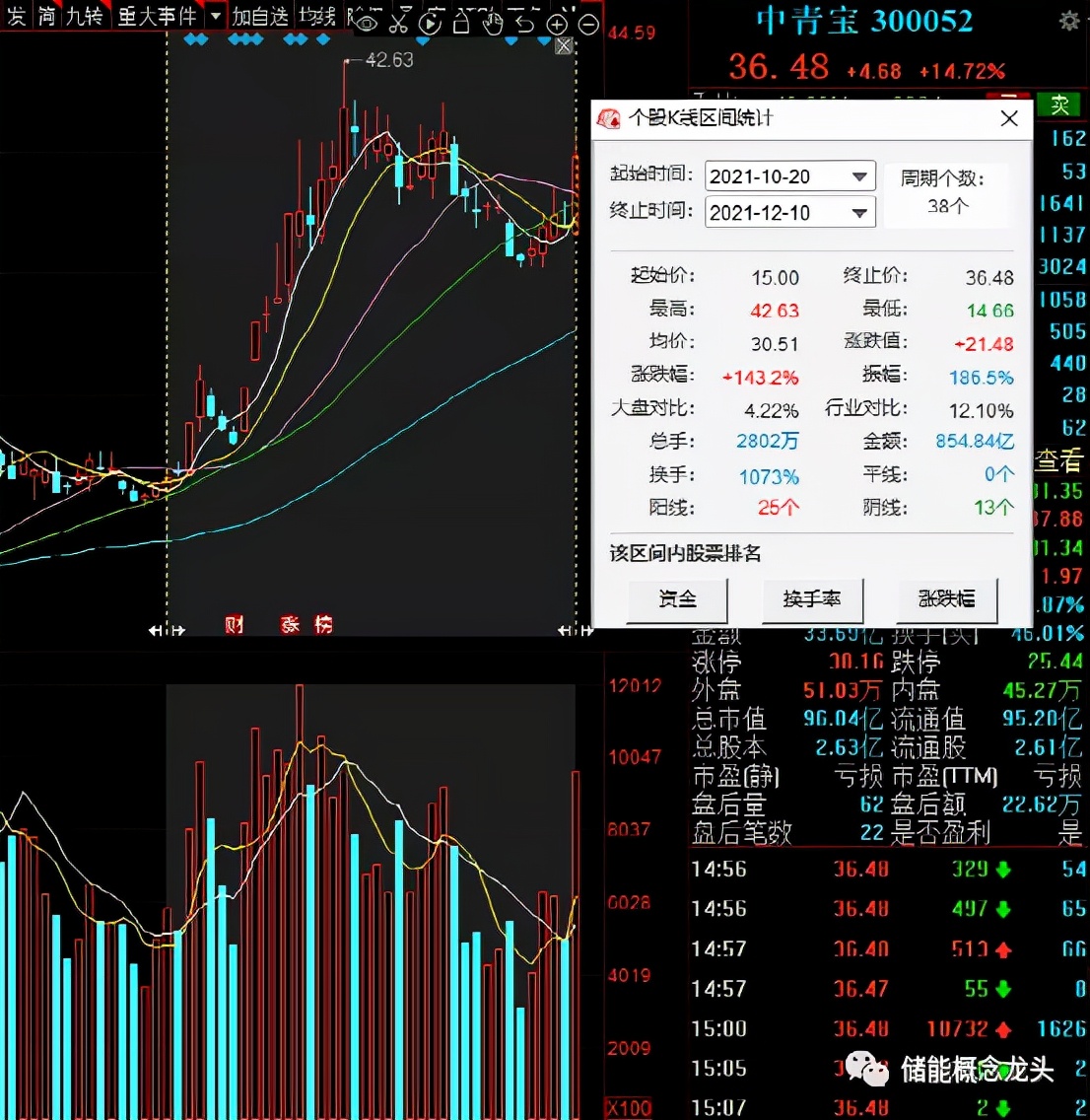The image size is (1090, 1120).
Task: Click the 榜 marker icon on chart
Action: coord(323,624)
